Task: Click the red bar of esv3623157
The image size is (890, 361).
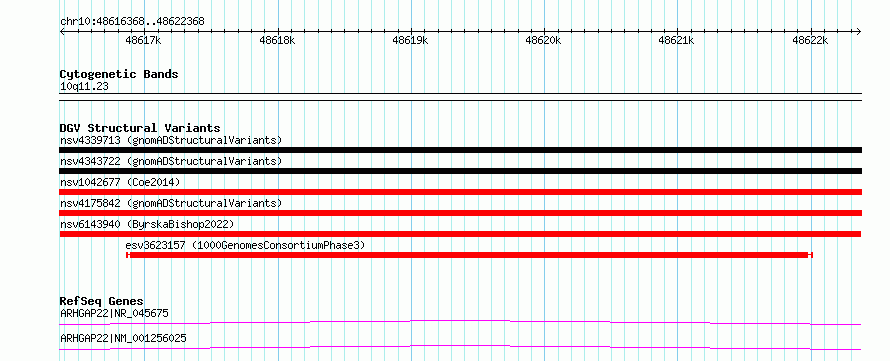Action: (469, 255)
